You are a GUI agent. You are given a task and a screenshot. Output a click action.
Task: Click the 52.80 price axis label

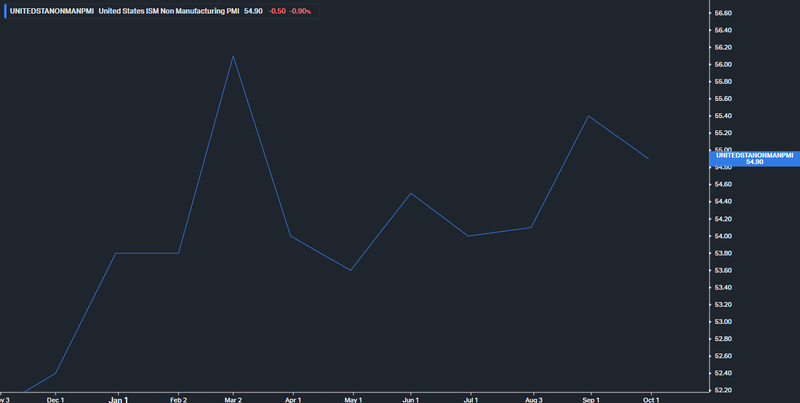[x=723, y=339]
